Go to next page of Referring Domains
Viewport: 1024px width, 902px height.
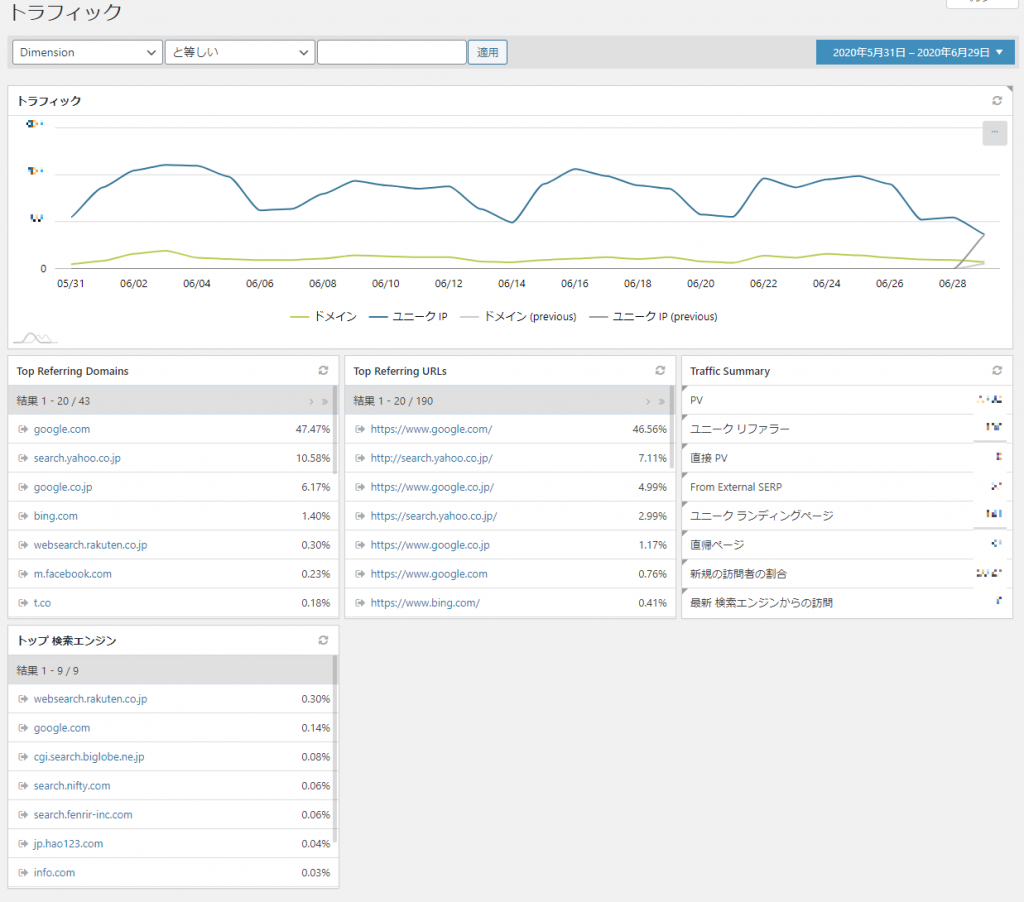click(311, 401)
